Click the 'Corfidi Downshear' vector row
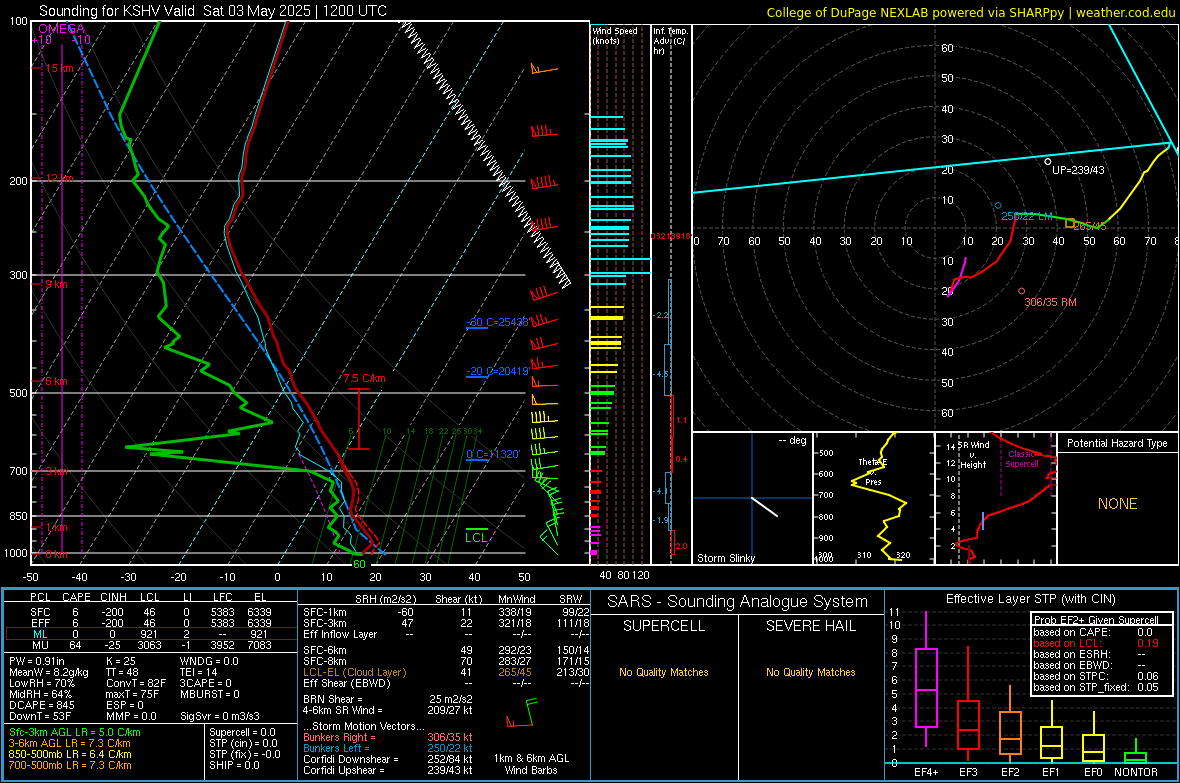This screenshot has width=1180, height=783. (x=388, y=760)
